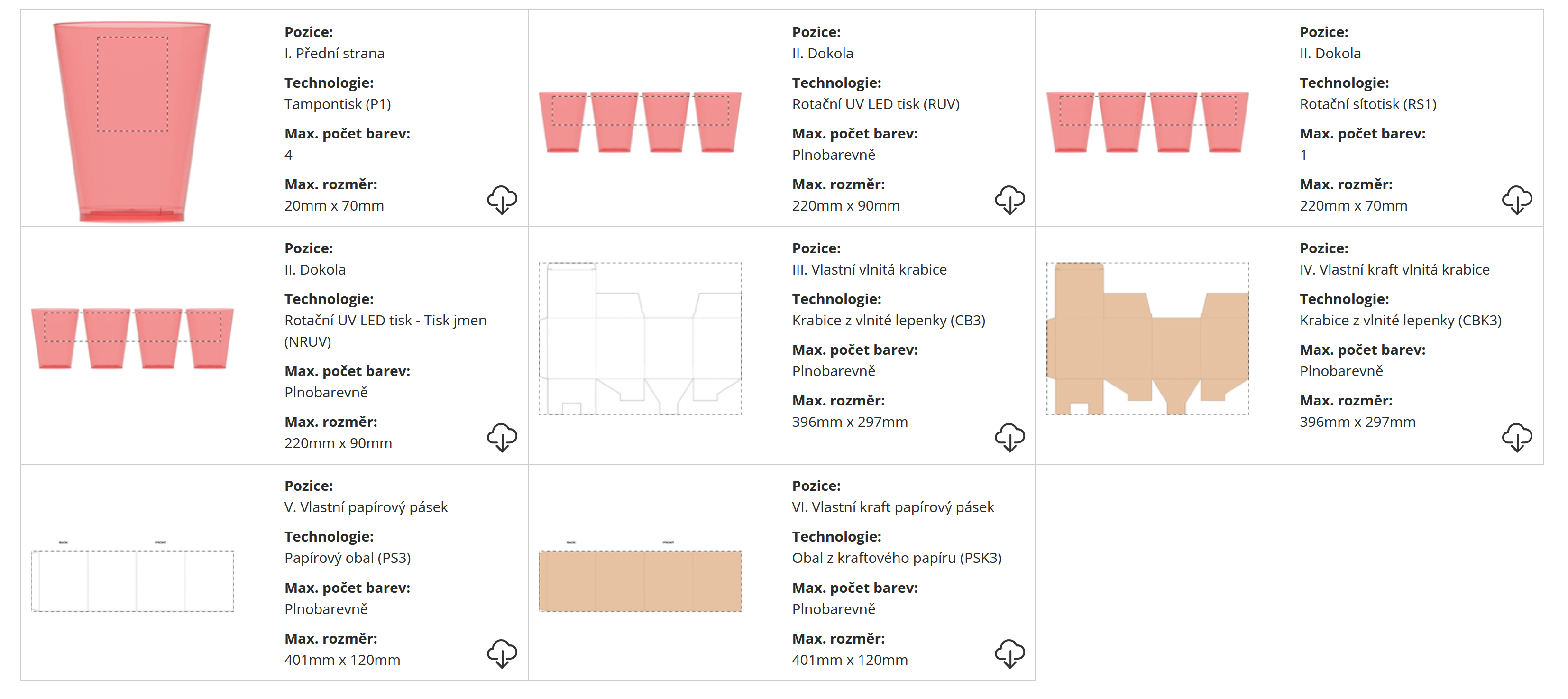Download template for Rotační UV LED tisk (RUV)
Image resolution: width=1568 pixels, height=699 pixels.
1009,200
